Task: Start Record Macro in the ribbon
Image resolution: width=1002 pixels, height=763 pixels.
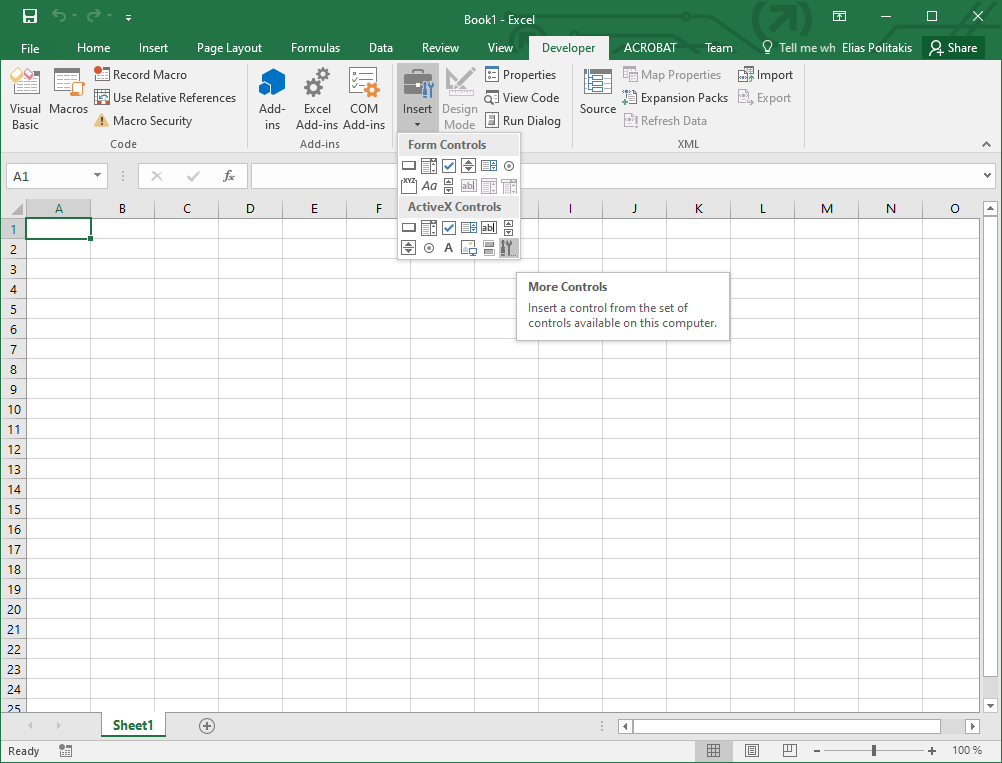Action: (141, 75)
